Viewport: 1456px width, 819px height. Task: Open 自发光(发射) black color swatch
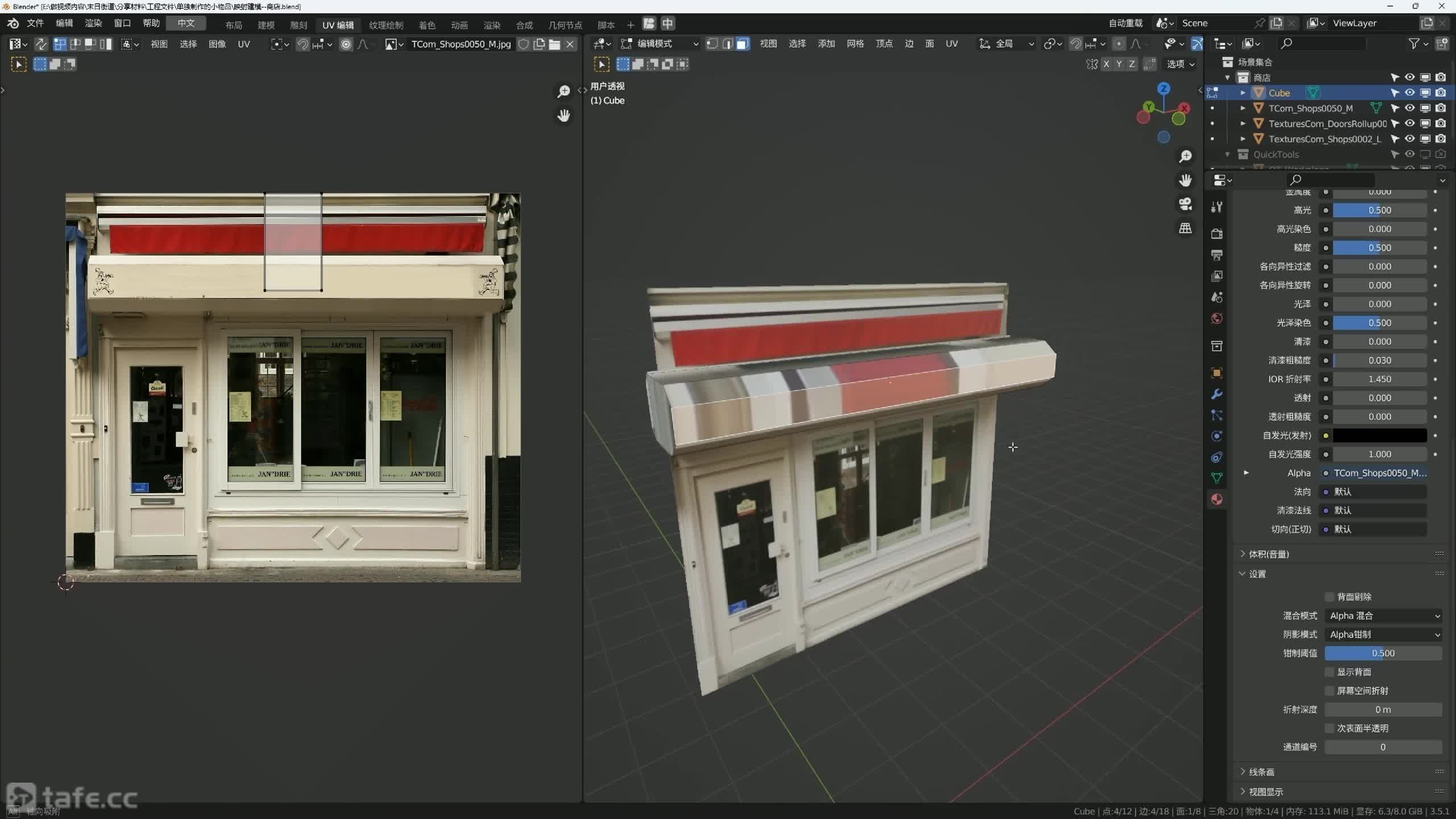[x=1380, y=435]
